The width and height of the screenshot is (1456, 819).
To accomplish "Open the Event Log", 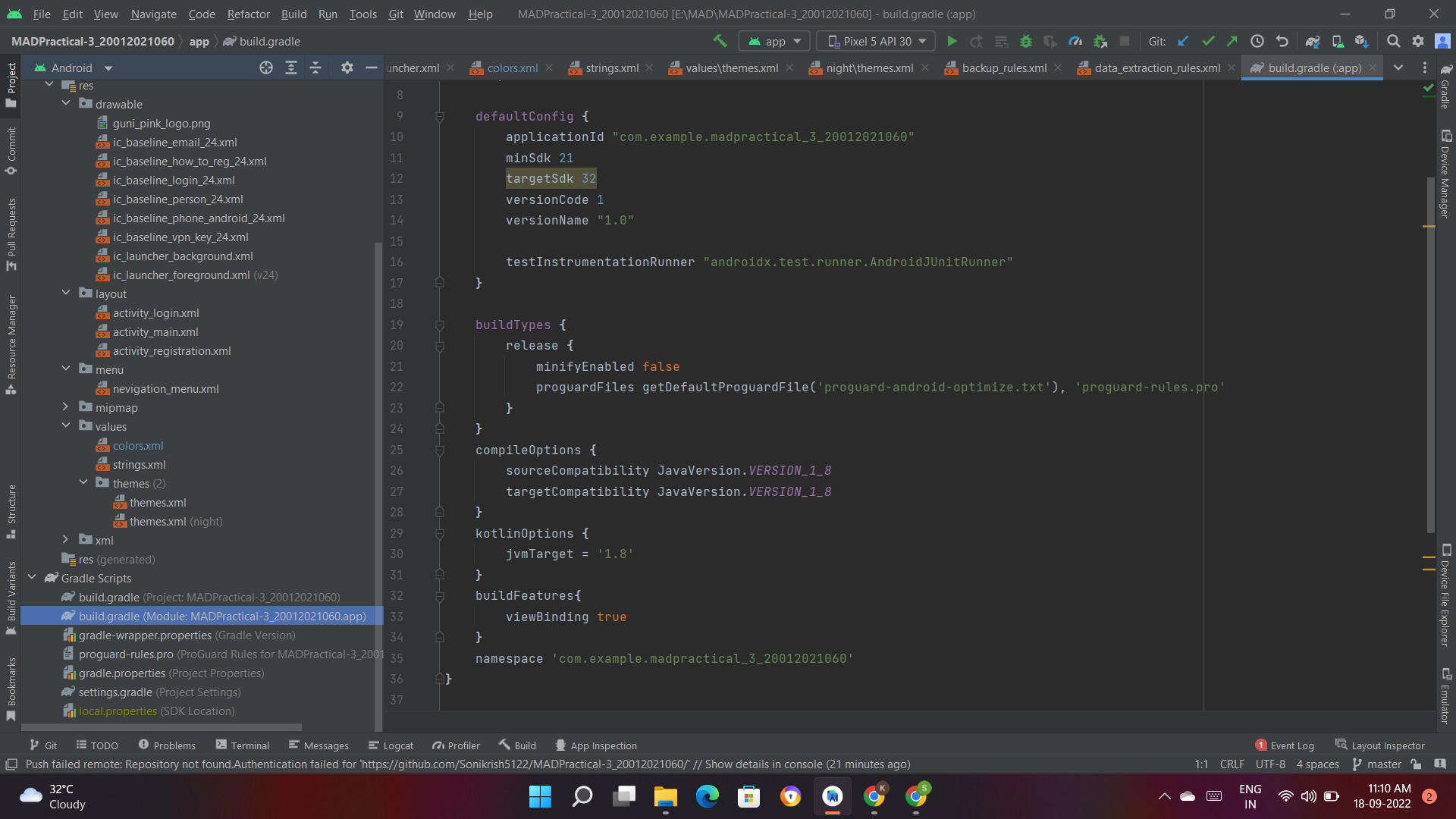I will pyautogui.click(x=1284, y=745).
